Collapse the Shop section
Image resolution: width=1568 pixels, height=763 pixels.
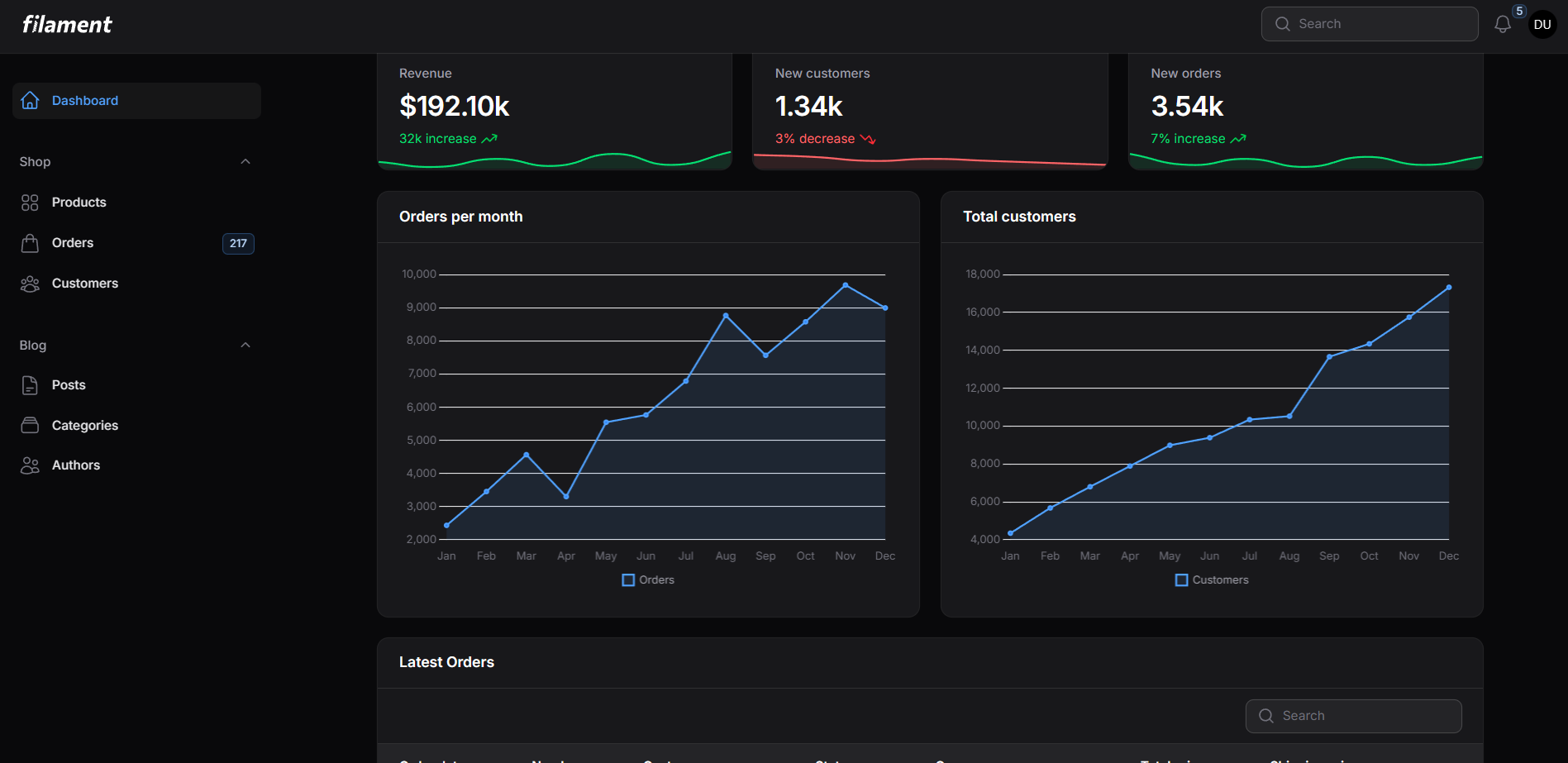[245, 161]
